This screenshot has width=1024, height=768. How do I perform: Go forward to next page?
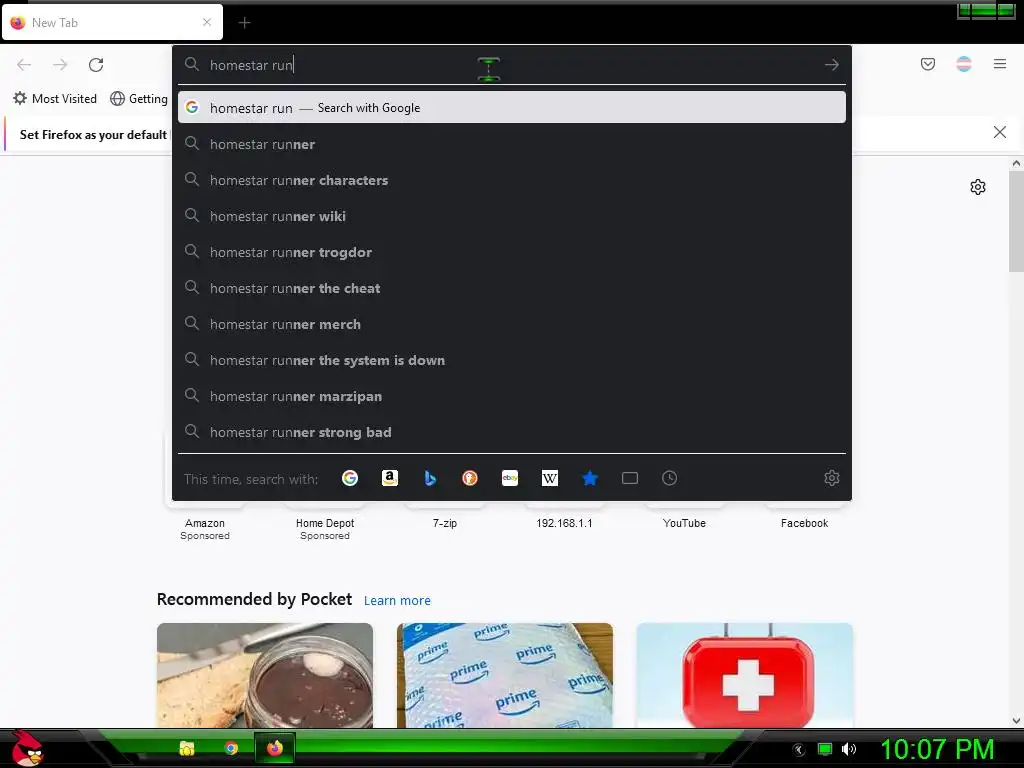tap(60, 65)
